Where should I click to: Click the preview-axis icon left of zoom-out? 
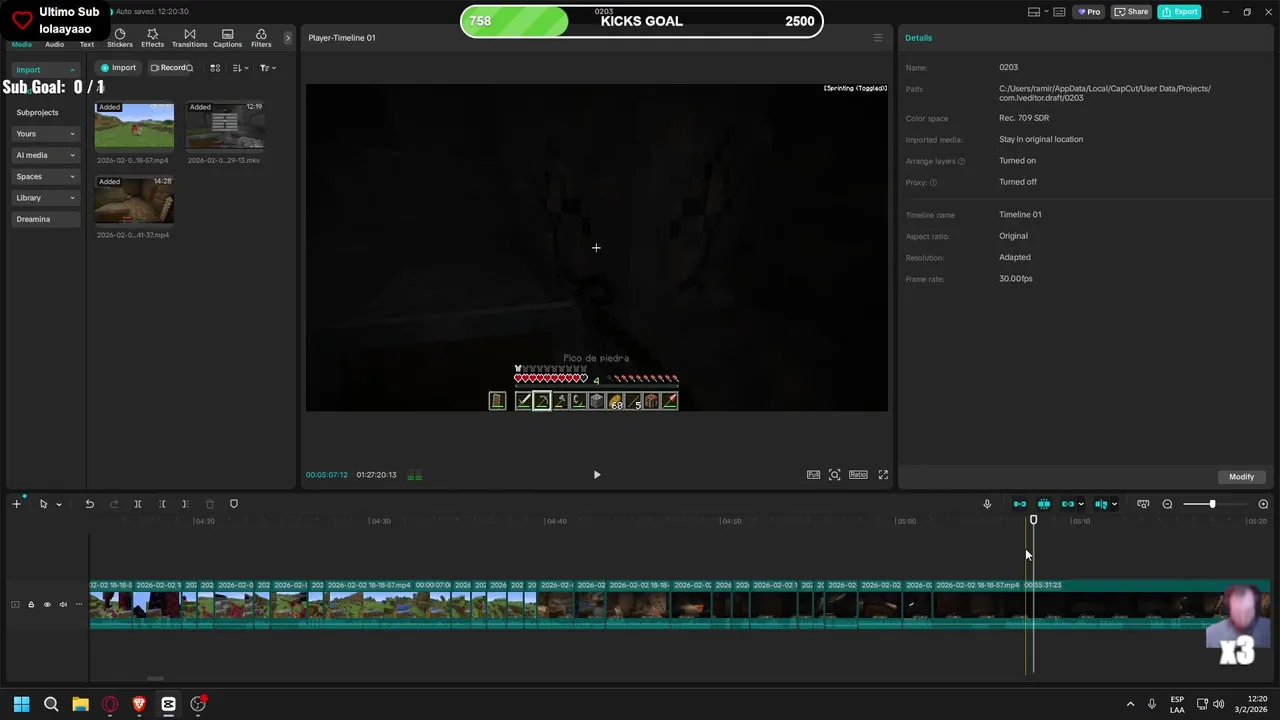pyautogui.click(x=1143, y=504)
